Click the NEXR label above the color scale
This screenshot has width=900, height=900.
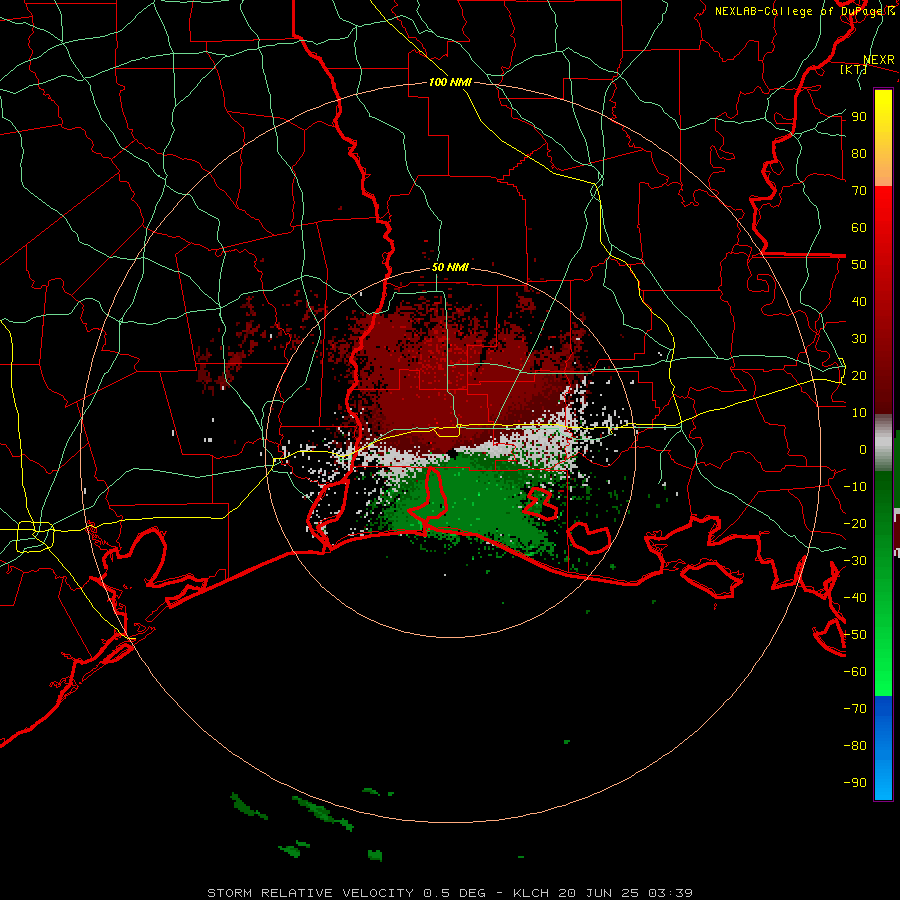[x=879, y=60]
